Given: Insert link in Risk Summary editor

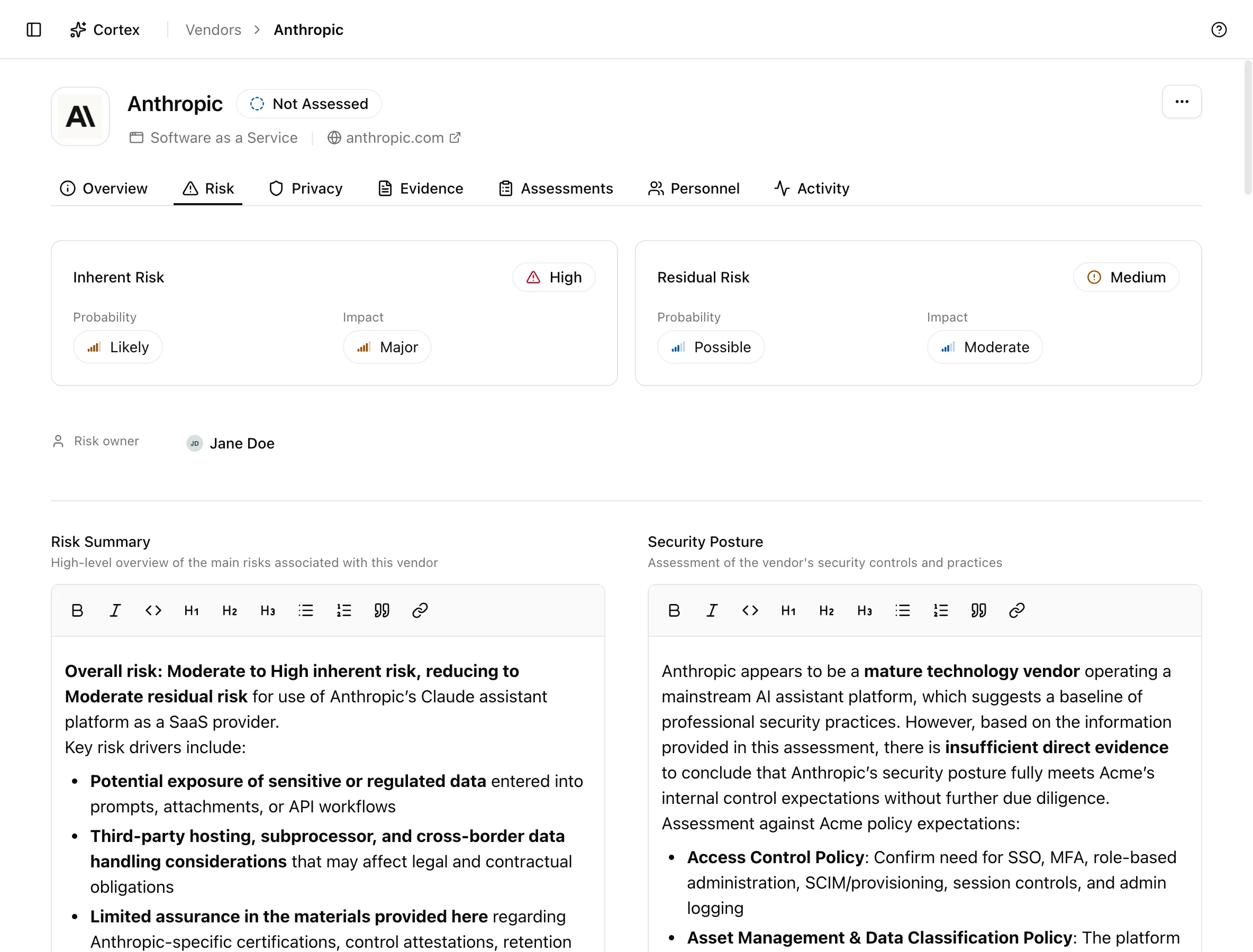Looking at the screenshot, I should coord(420,610).
